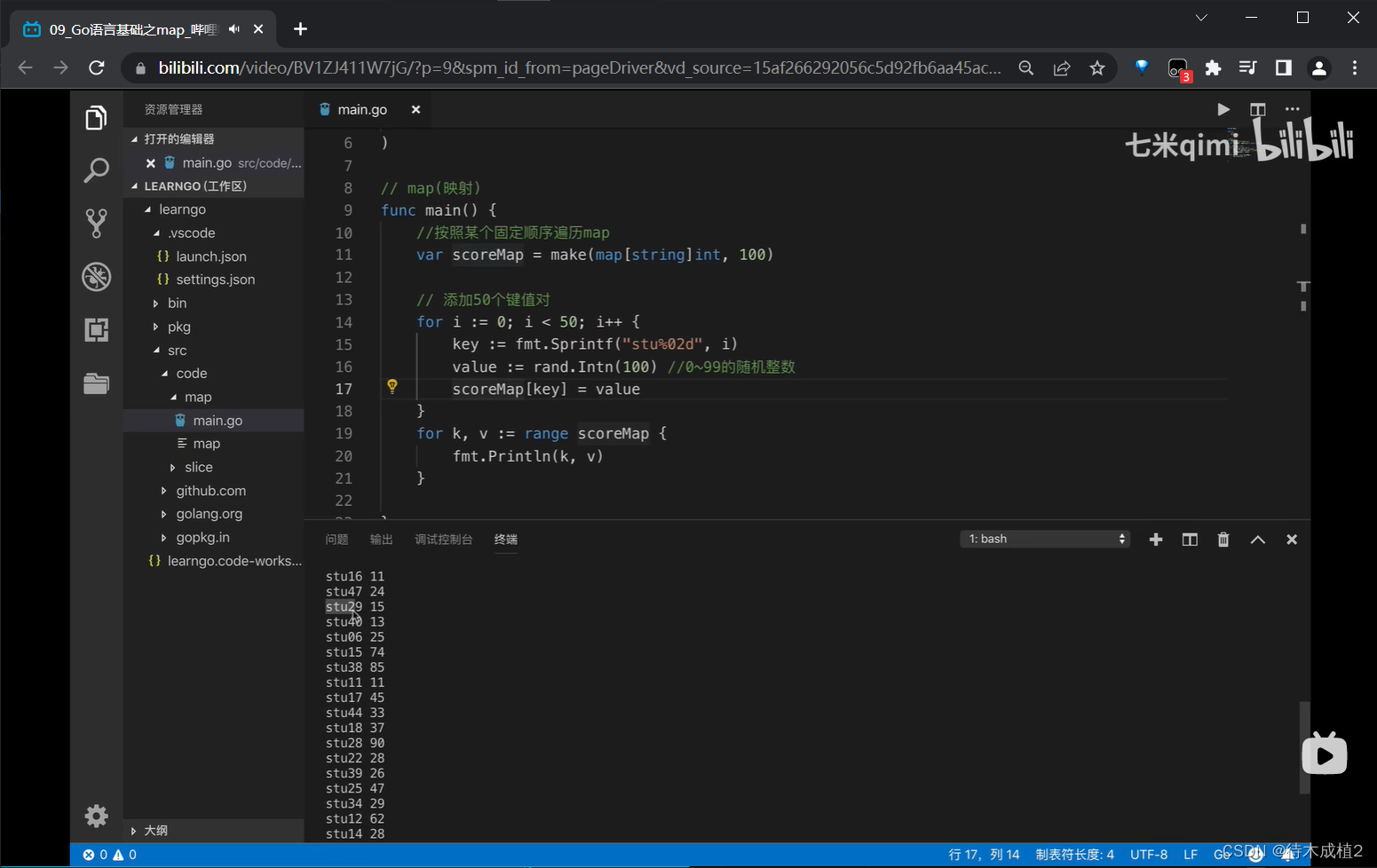Open the Source Control branch icon

point(96,223)
